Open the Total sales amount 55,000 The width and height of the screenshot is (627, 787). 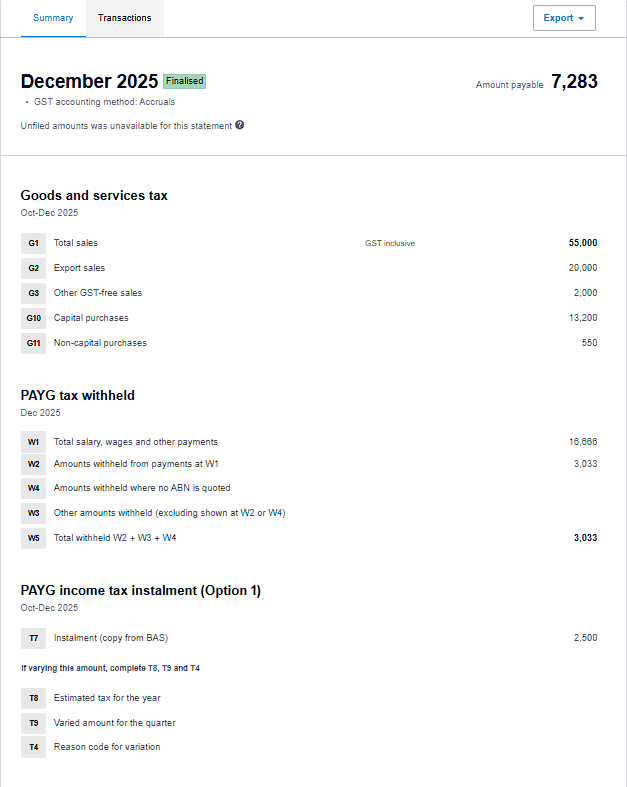(582, 243)
